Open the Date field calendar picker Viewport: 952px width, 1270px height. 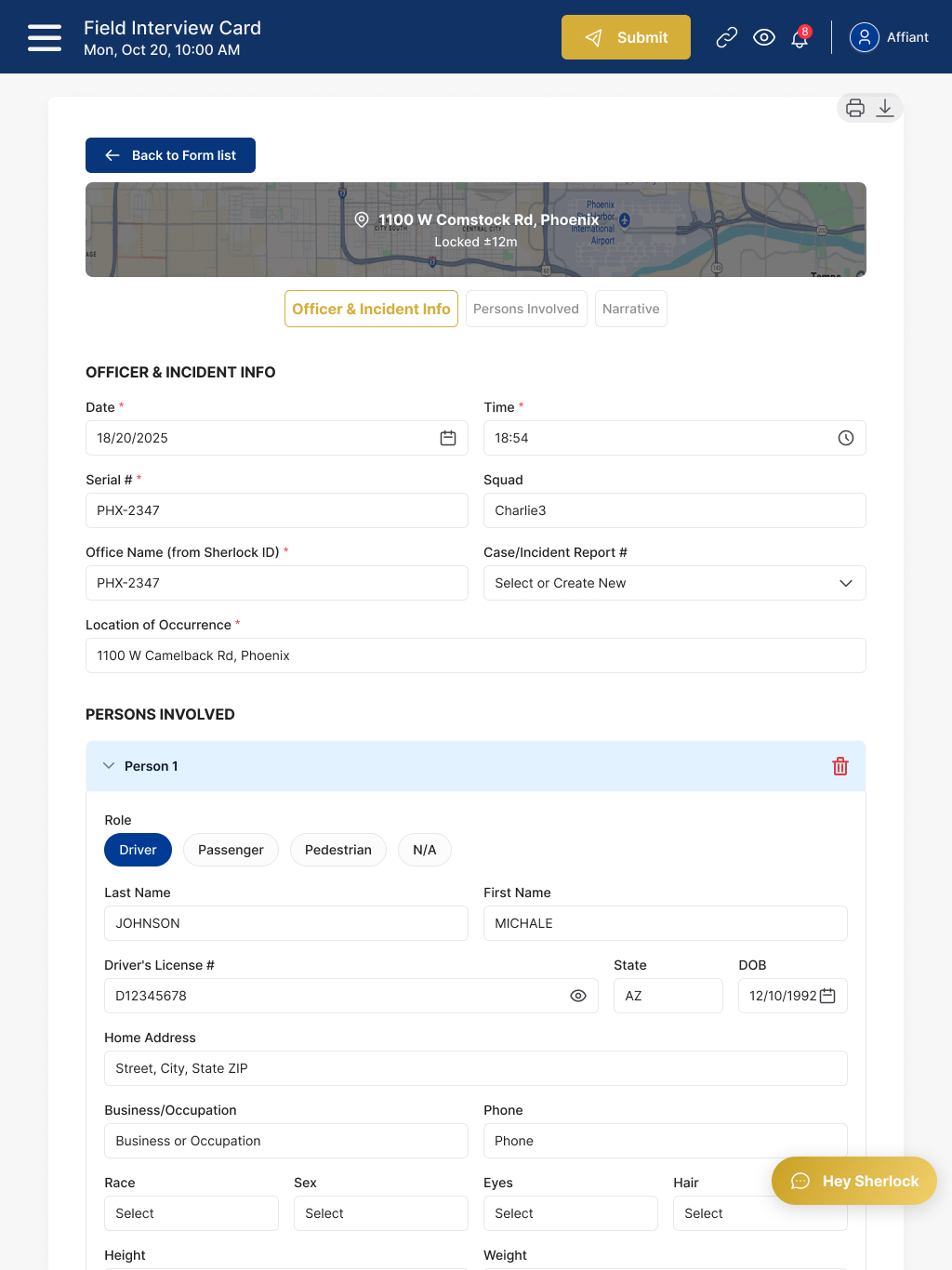[x=447, y=437]
